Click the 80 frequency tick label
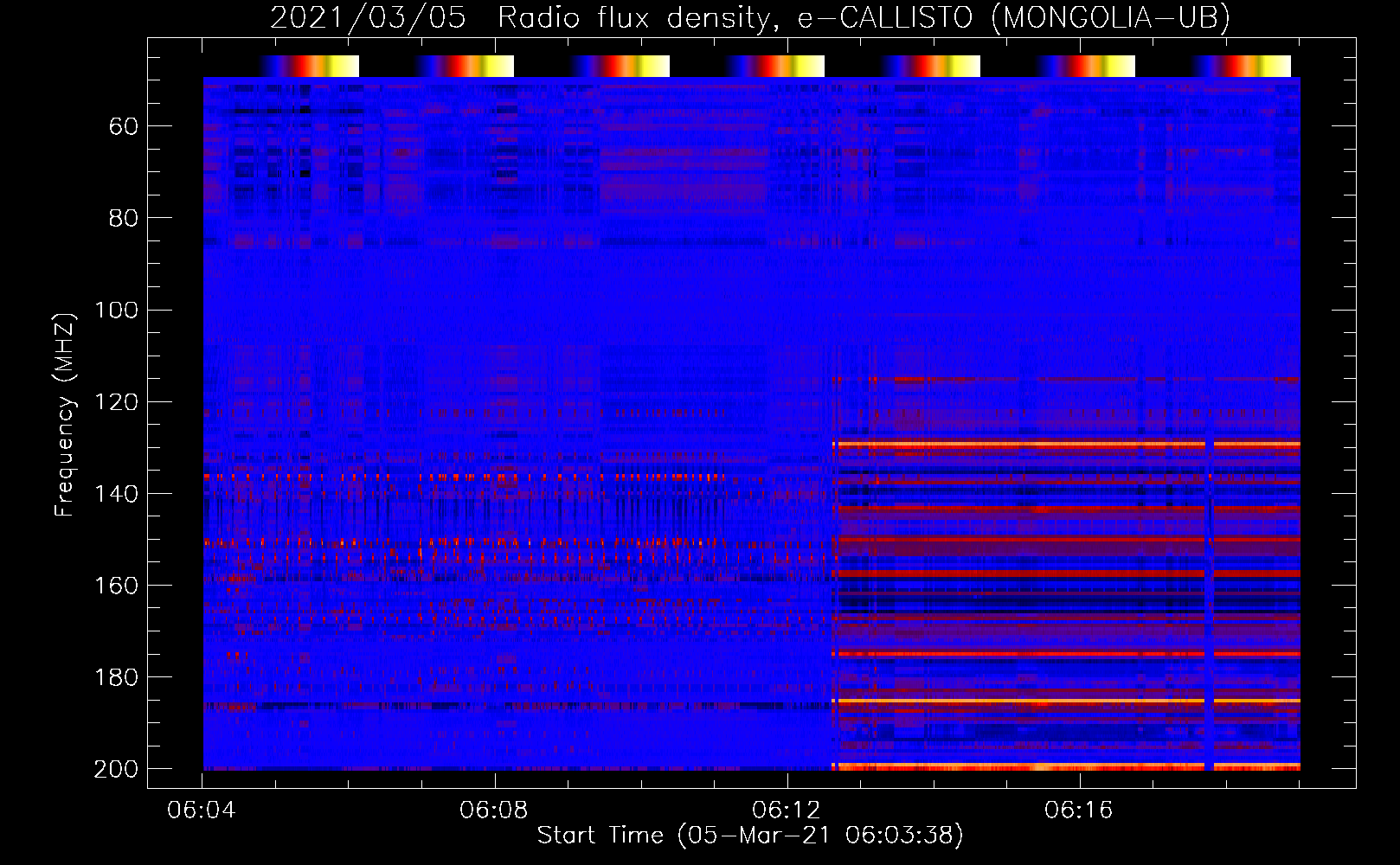This screenshot has width=1400, height=865. (x=124, y=219)
